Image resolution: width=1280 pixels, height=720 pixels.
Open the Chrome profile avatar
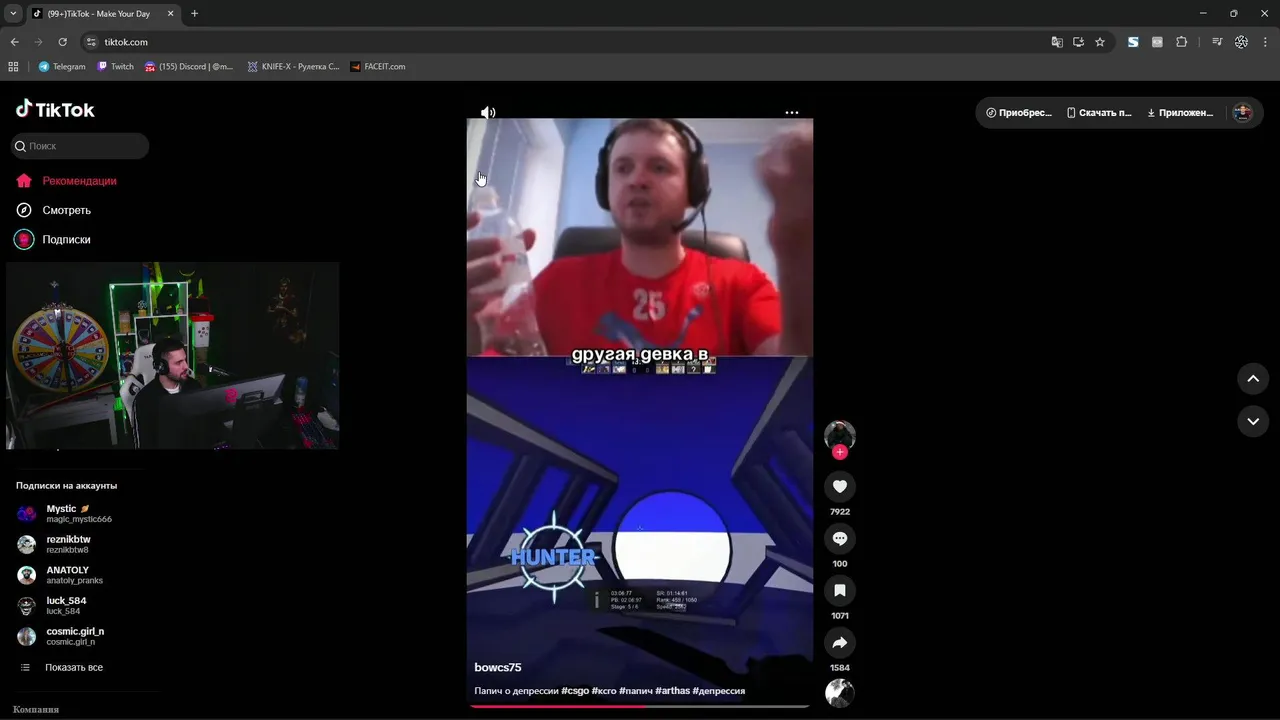tap(1241, 42)
